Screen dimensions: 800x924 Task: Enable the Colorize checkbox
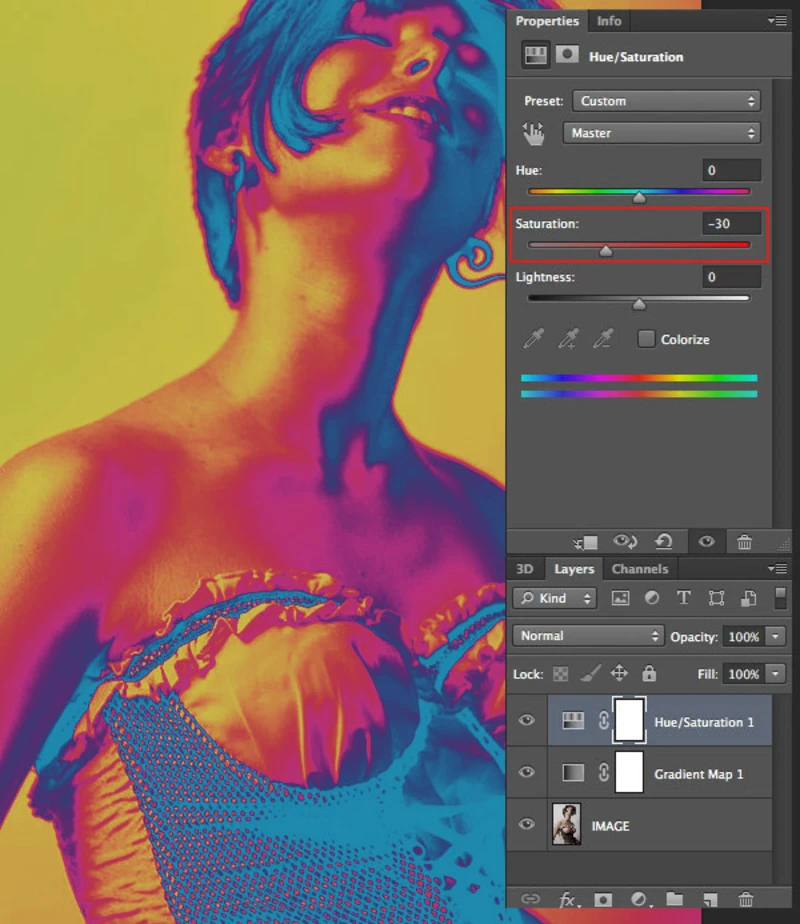click(x=646, y=338)
